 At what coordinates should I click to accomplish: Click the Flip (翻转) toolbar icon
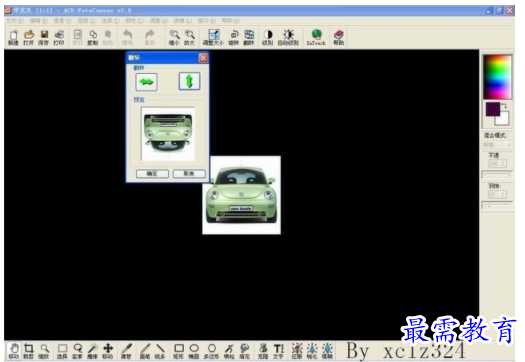249,38
